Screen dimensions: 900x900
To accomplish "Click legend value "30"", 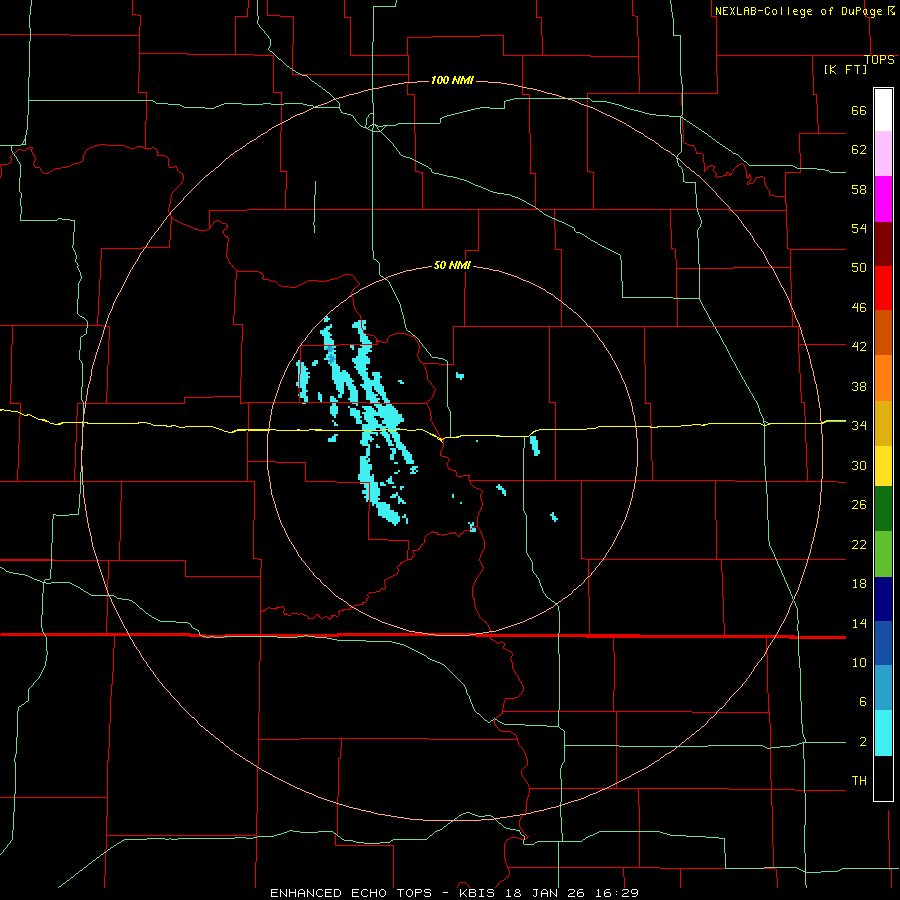I will pyautogui.click(x=859, y=465).
